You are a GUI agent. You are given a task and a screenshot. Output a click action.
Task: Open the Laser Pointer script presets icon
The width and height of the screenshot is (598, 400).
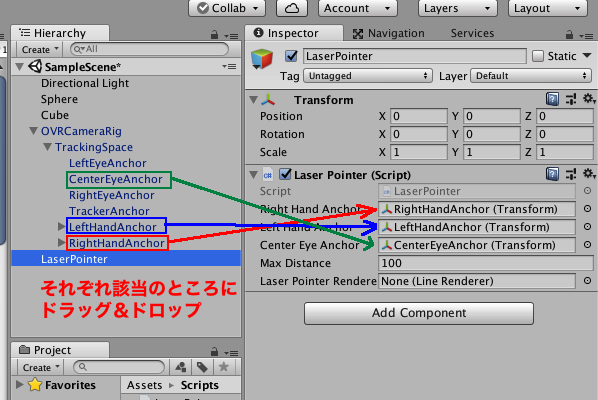tap(571, 175)
